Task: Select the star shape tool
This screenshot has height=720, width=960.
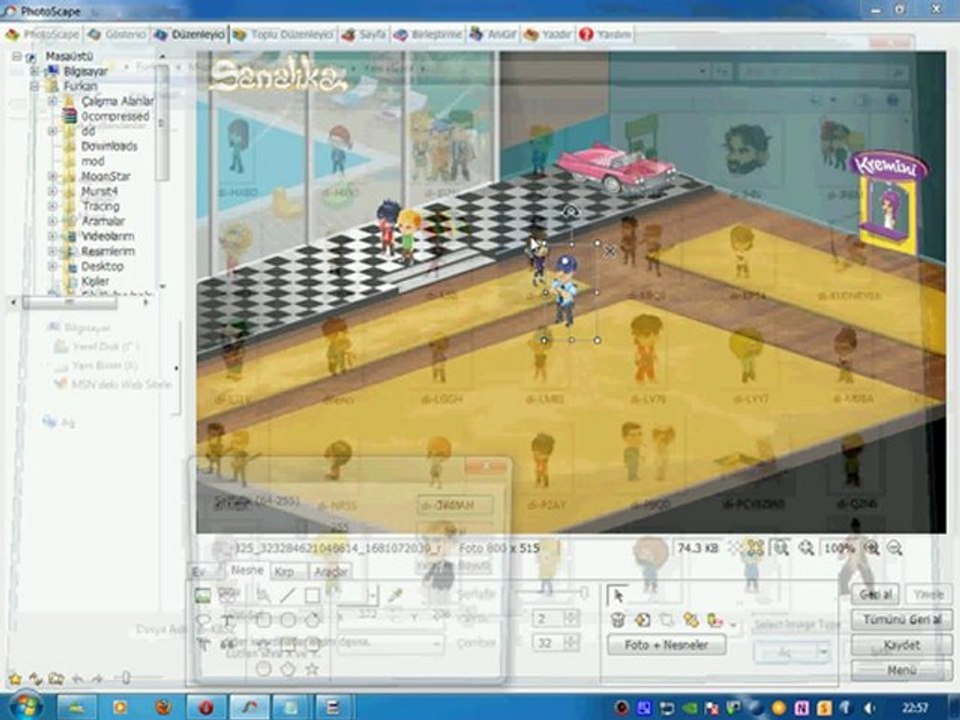Action: [312, 669]
